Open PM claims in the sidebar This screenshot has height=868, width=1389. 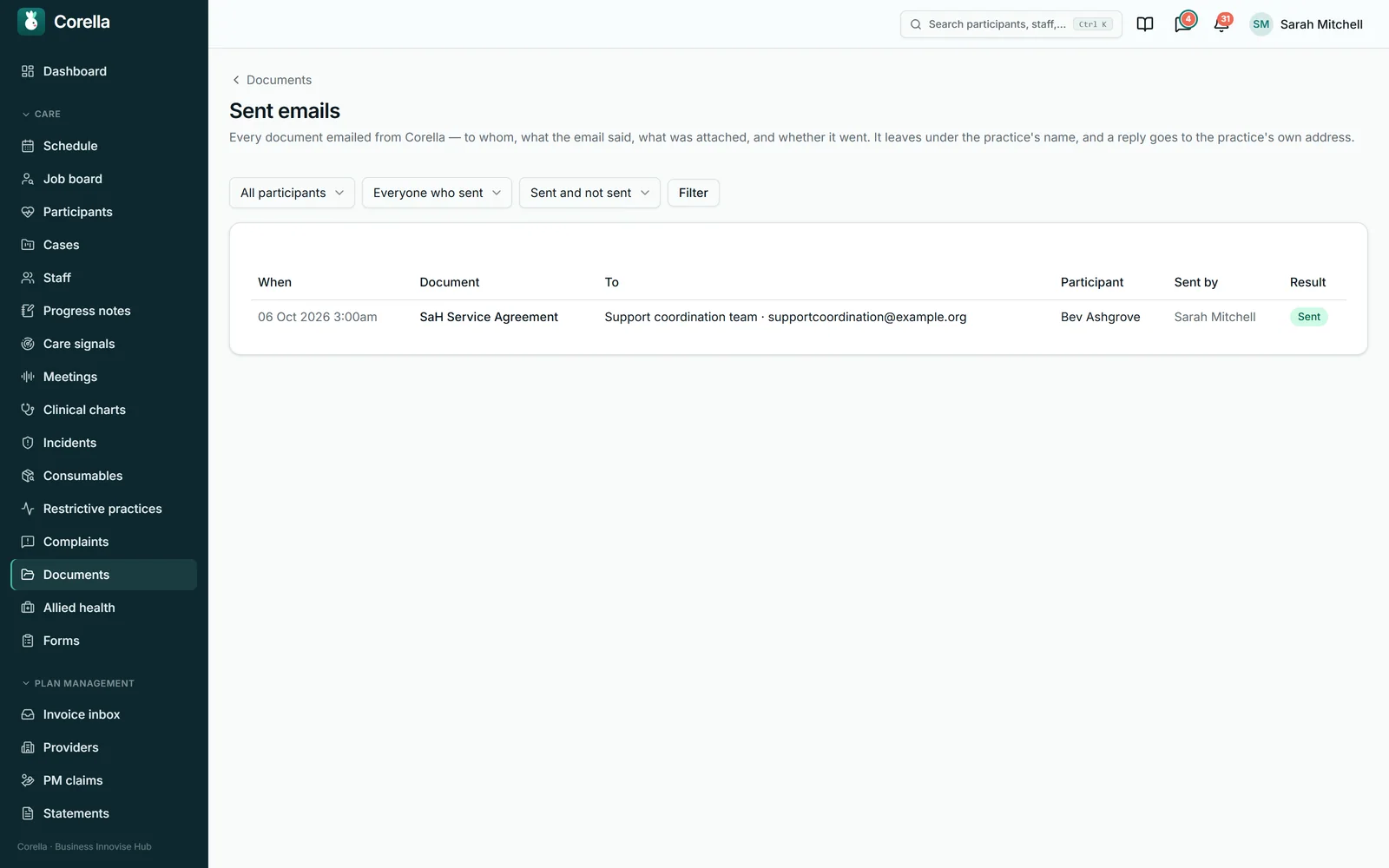(103, 780)
